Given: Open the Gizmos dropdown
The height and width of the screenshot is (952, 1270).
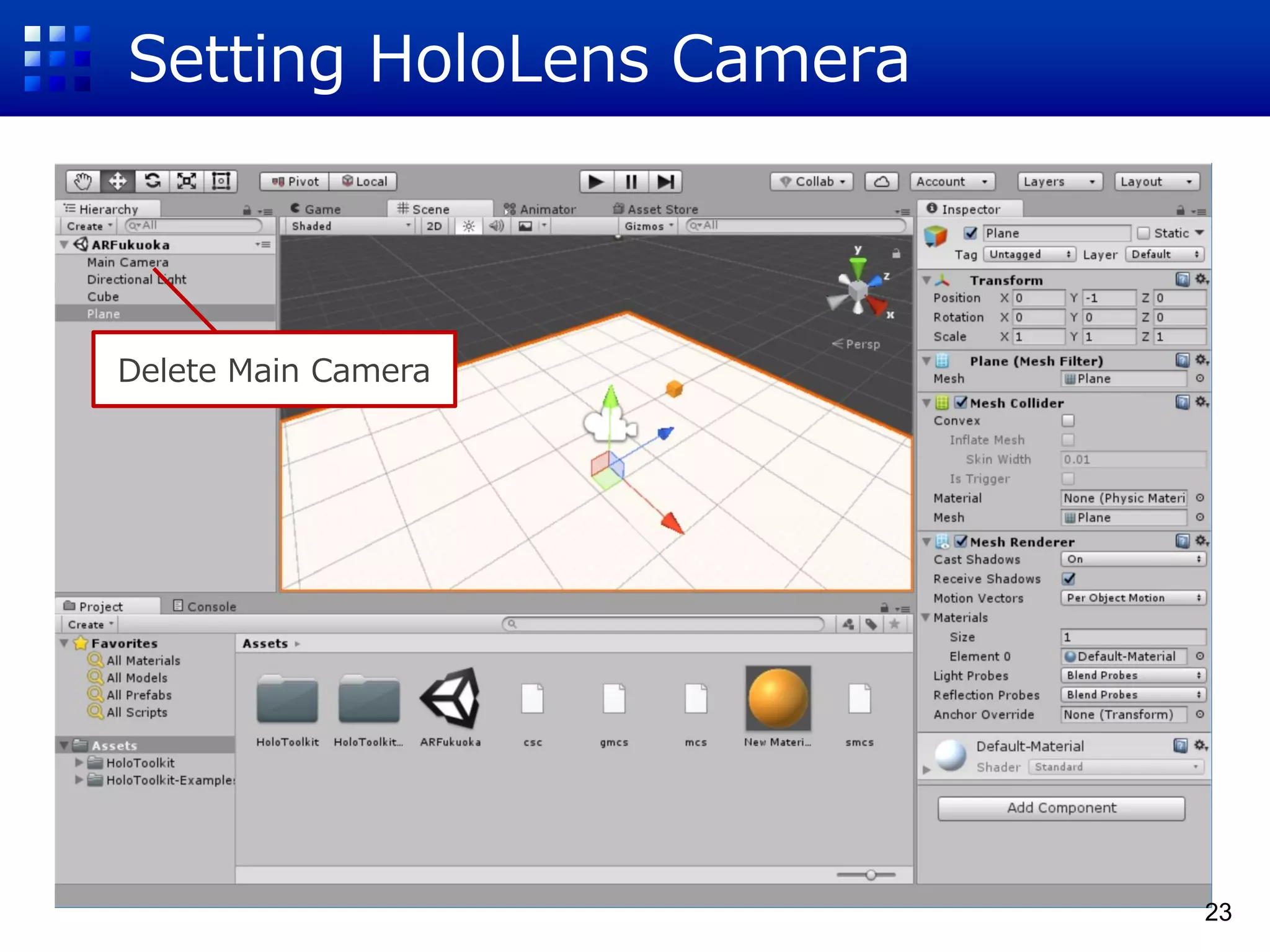Looking at the screenshot, I should 649,226.
